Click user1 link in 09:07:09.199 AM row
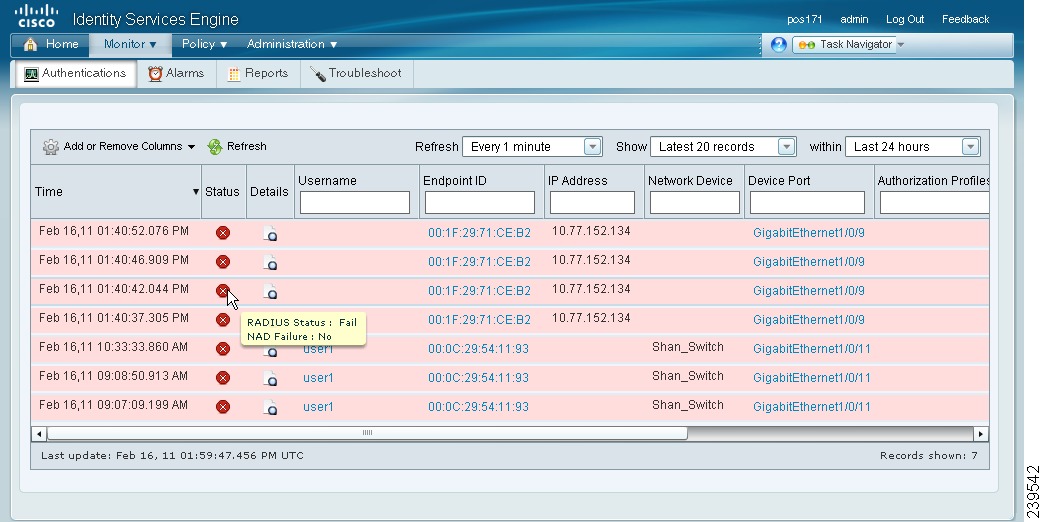This screenshot has height=522, width=1044. click(x=318, y=407)
